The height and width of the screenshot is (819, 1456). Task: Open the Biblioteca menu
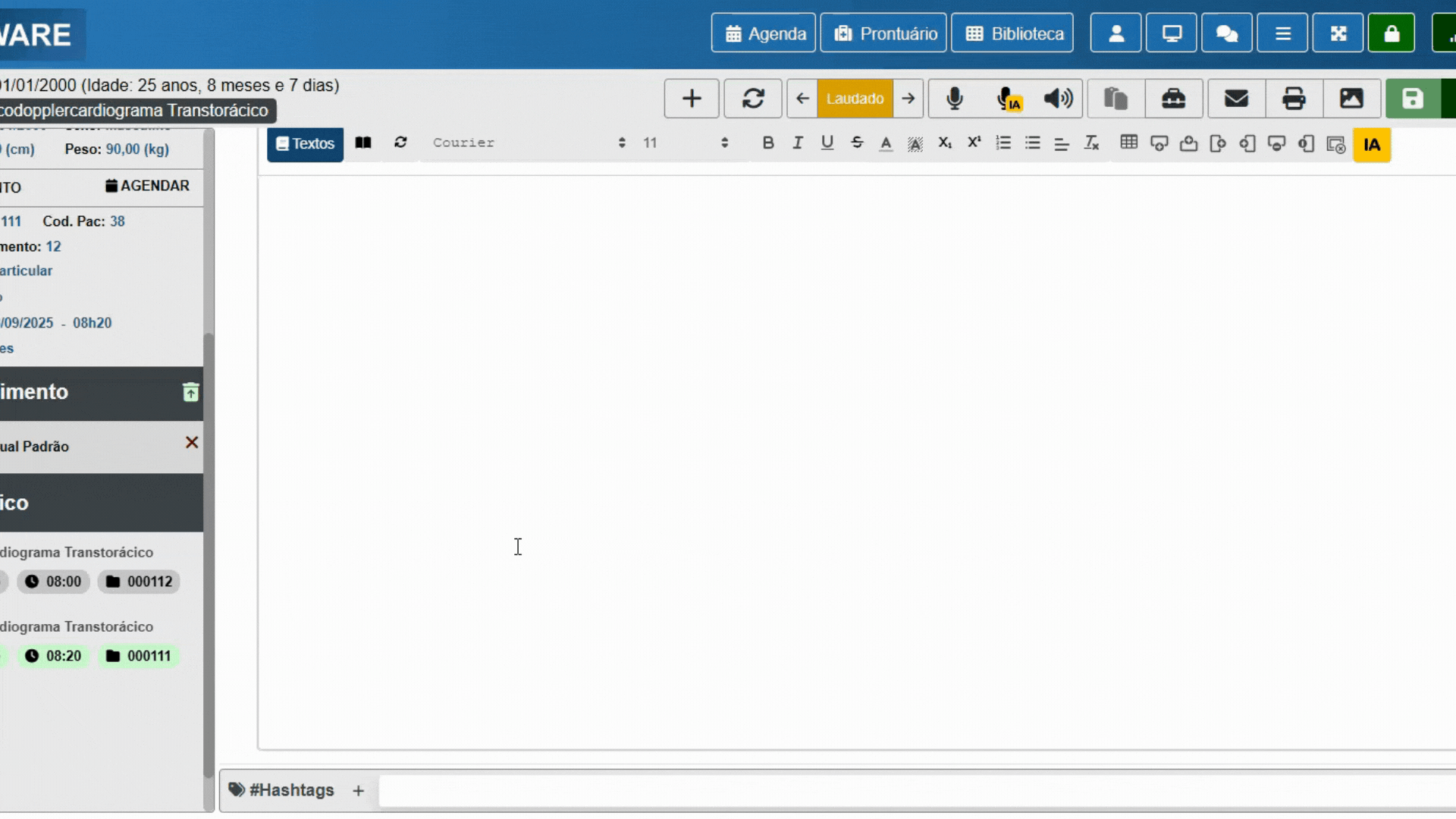1012,33
